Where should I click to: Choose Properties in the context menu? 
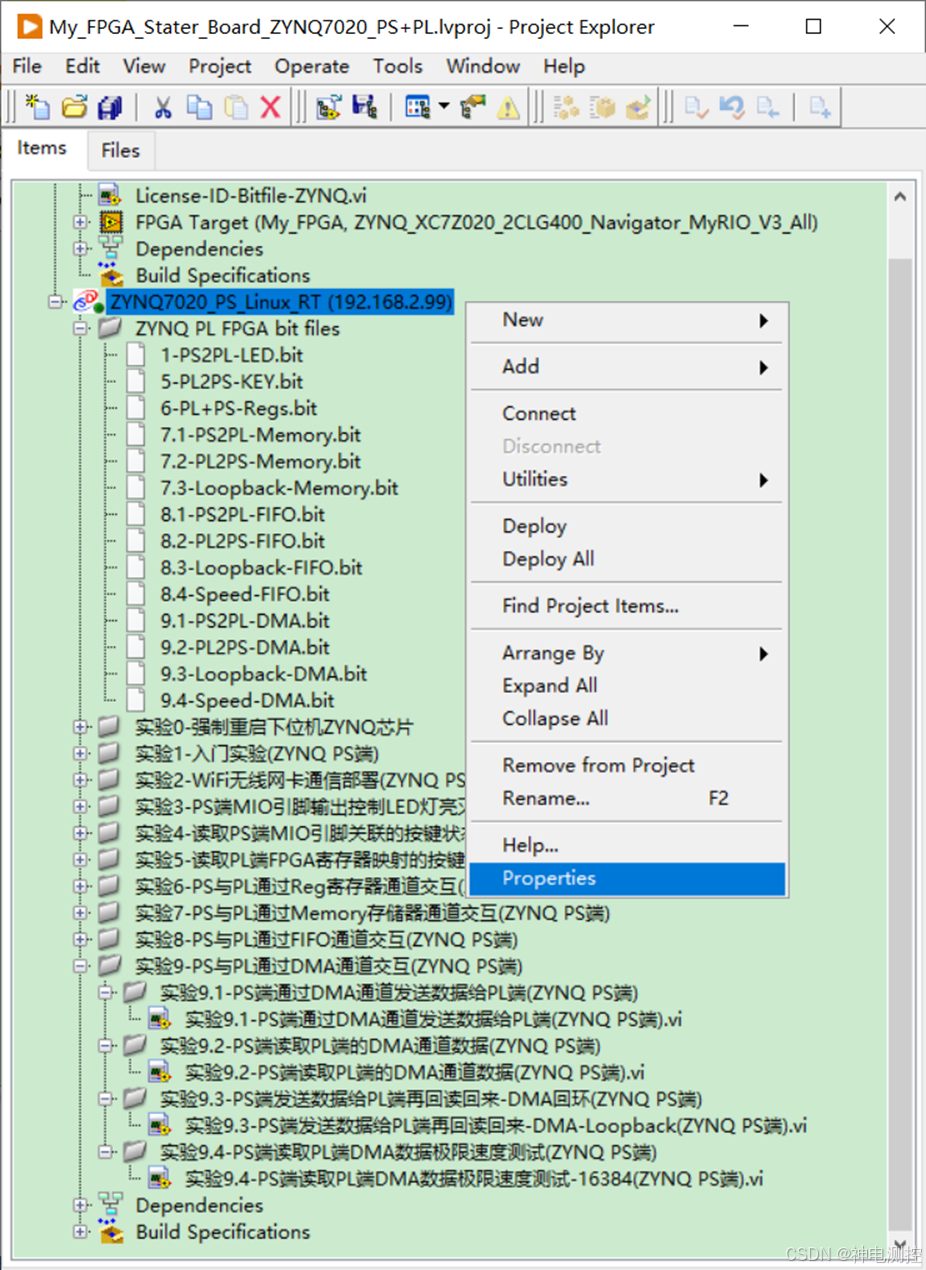[628, 879]
